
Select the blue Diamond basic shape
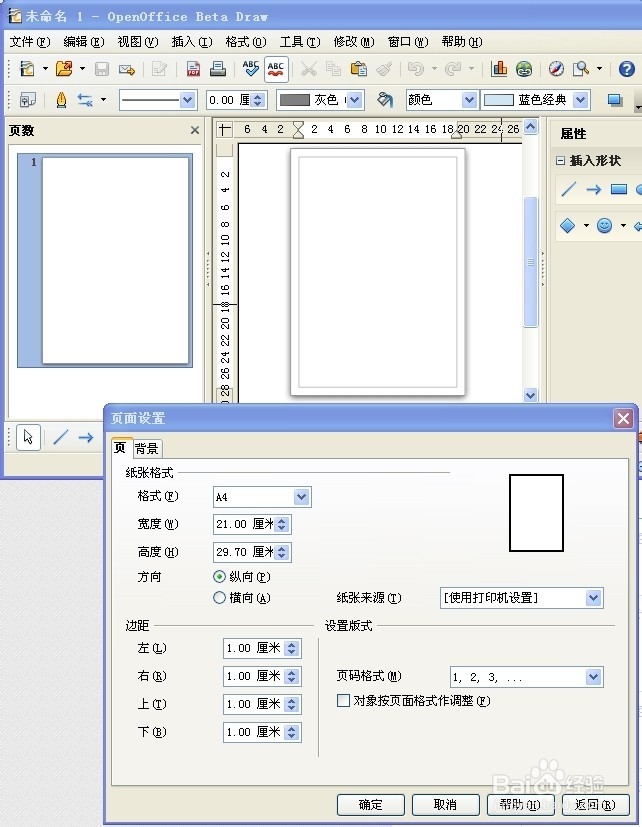(568, 226)
